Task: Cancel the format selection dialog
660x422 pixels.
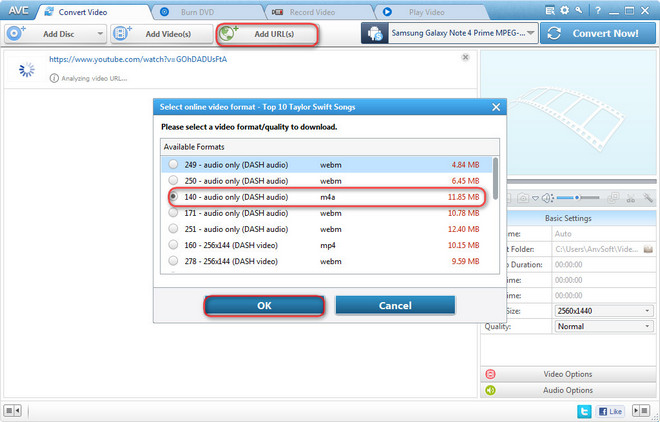Action: [395, 305]
